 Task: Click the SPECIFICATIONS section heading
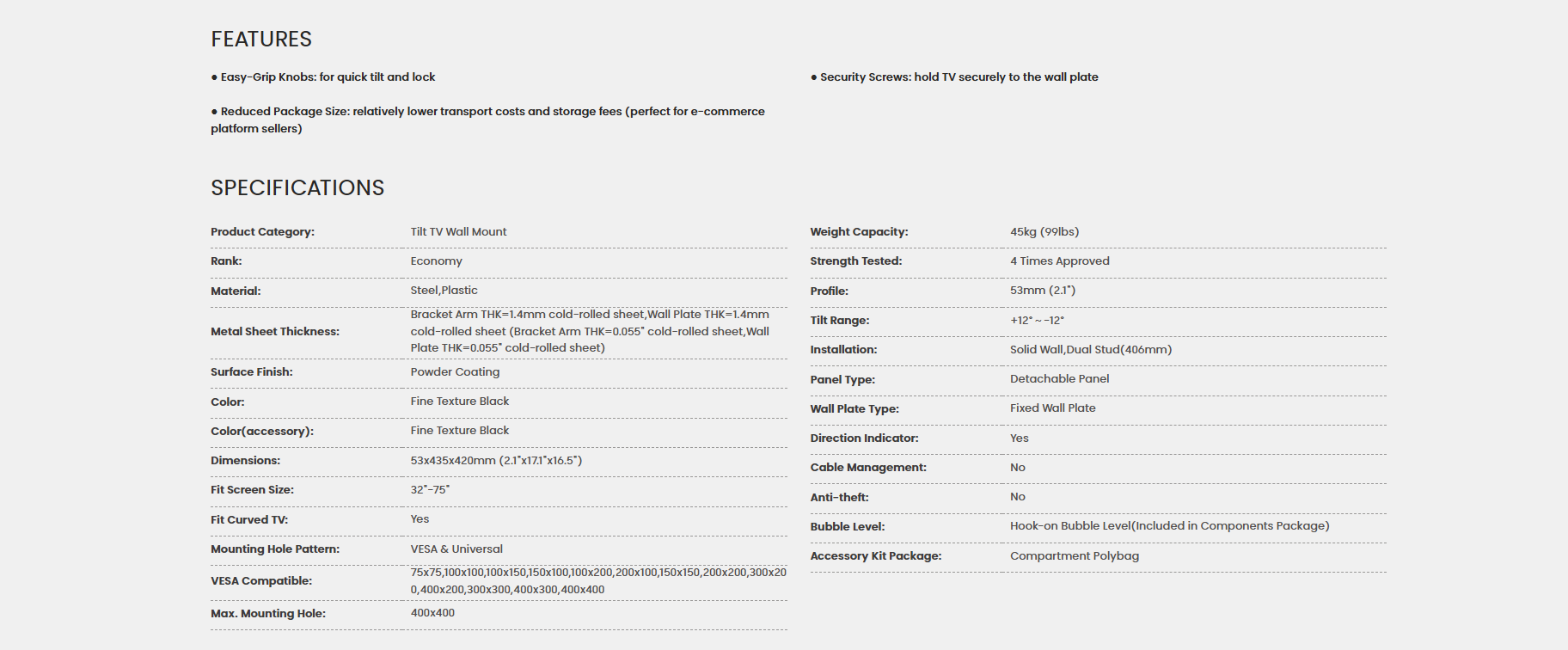[297, 188]
